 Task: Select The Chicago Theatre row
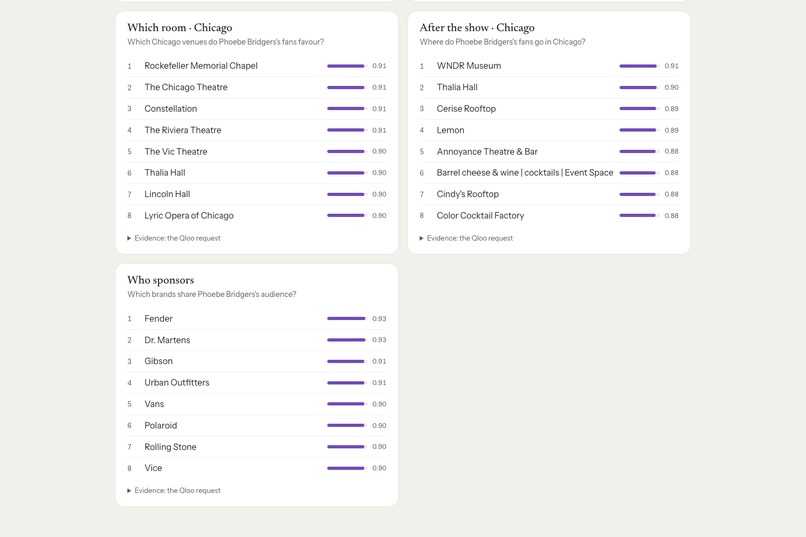click(x=257, y=87)
